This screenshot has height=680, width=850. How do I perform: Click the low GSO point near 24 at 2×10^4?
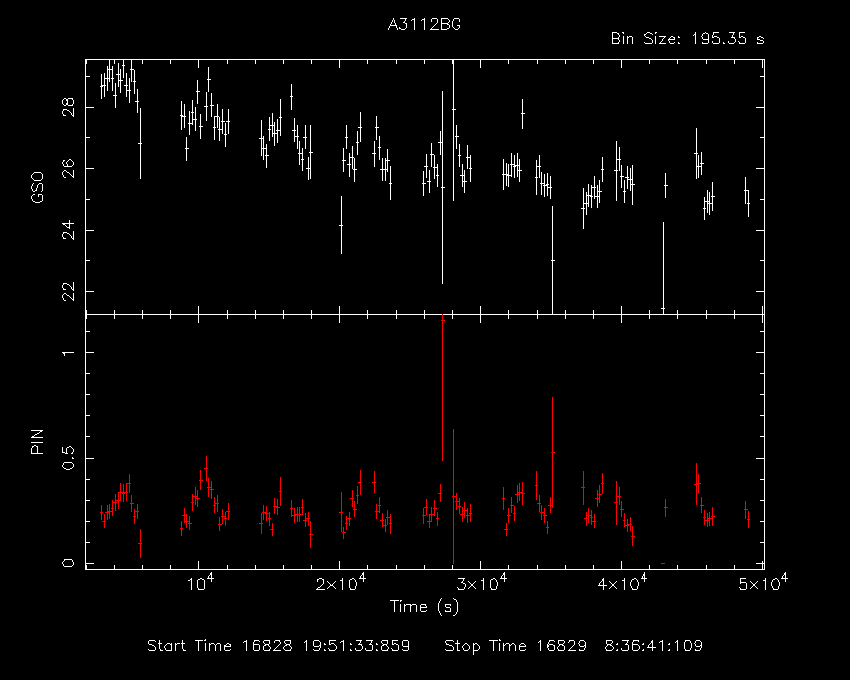point(341,224)
